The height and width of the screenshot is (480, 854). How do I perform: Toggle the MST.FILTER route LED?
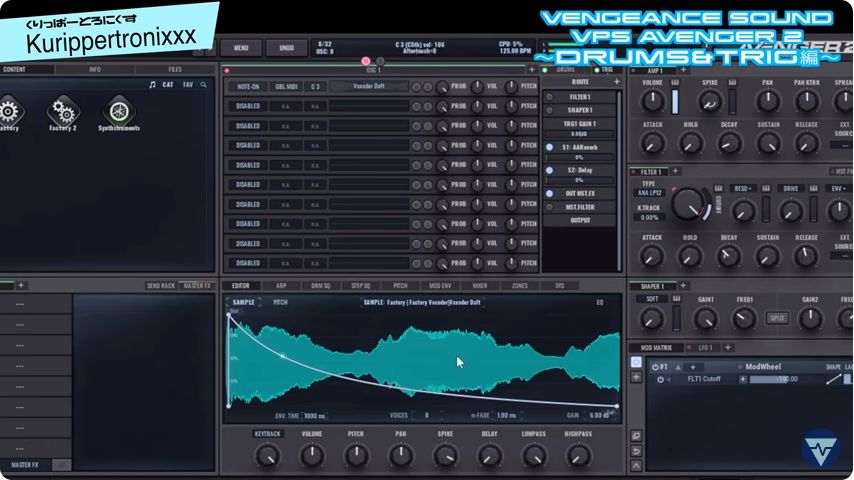click(550, 207)
